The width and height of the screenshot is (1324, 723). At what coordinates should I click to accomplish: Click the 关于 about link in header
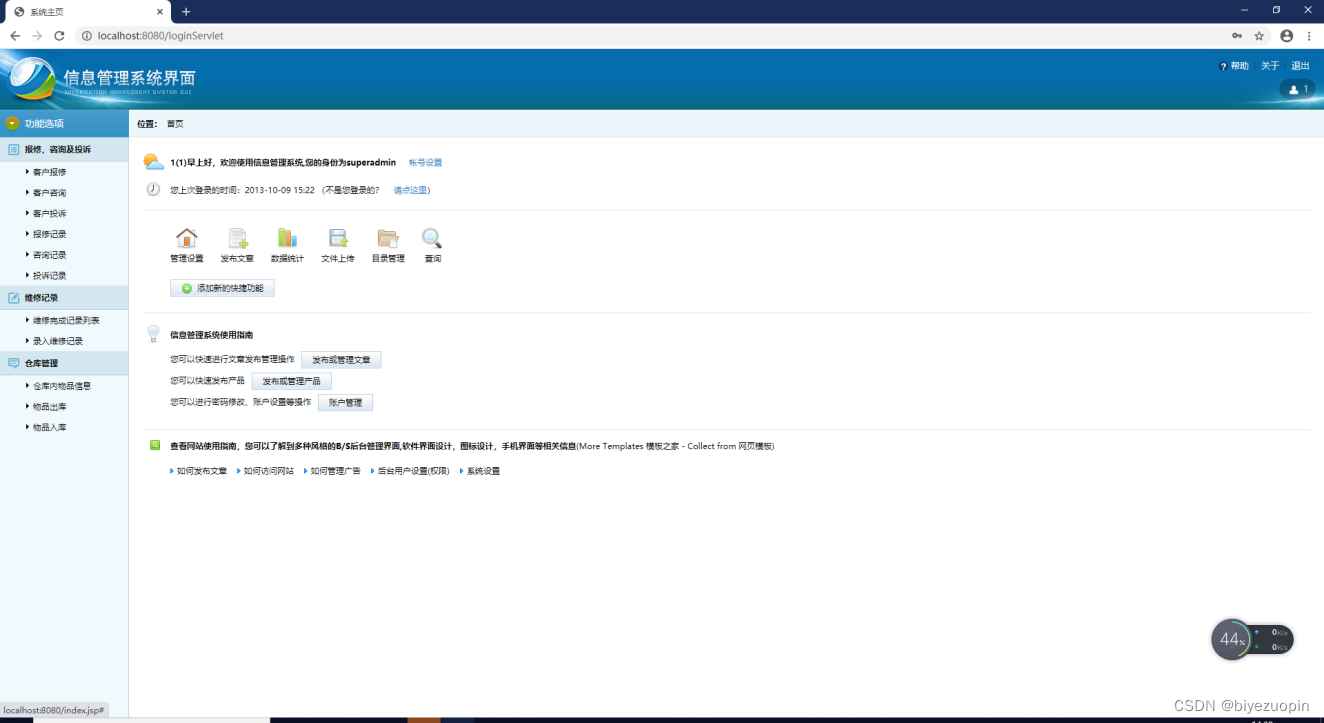[x=1270, y=66]
